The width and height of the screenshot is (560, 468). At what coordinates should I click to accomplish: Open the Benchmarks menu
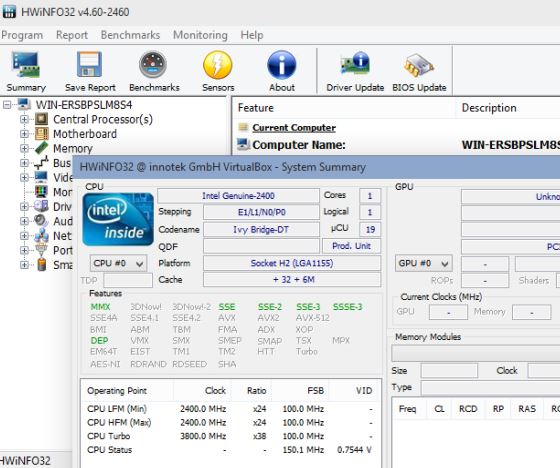pos(130,35)
